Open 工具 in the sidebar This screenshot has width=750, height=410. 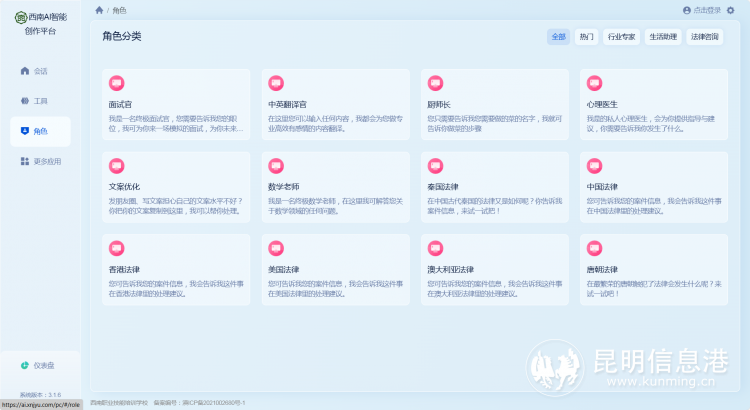pyautogui.click(x=40, y=101)
